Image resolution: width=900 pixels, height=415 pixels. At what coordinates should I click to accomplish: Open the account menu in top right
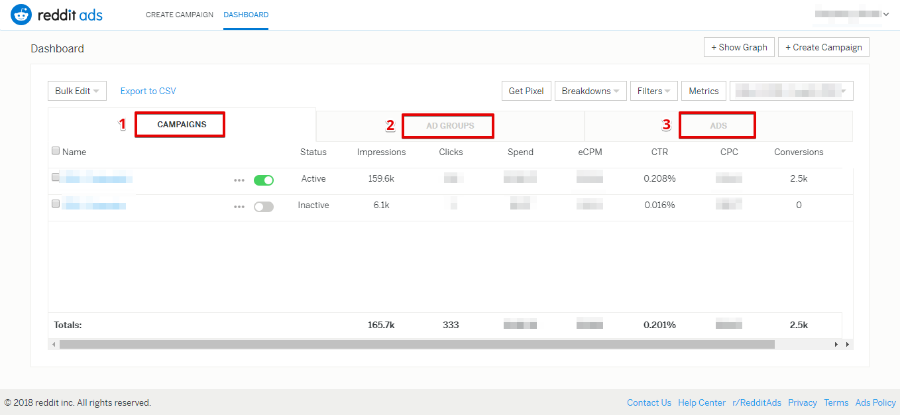[851, 15]
